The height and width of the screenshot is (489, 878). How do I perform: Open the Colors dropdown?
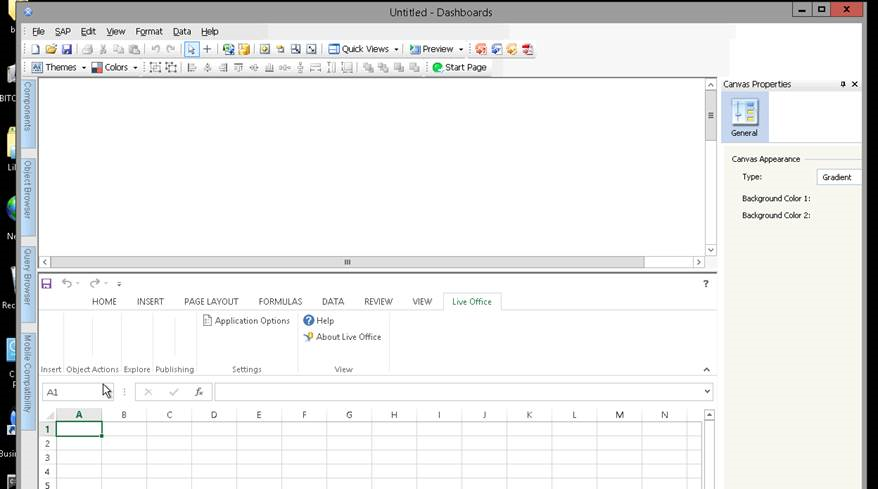135,67
